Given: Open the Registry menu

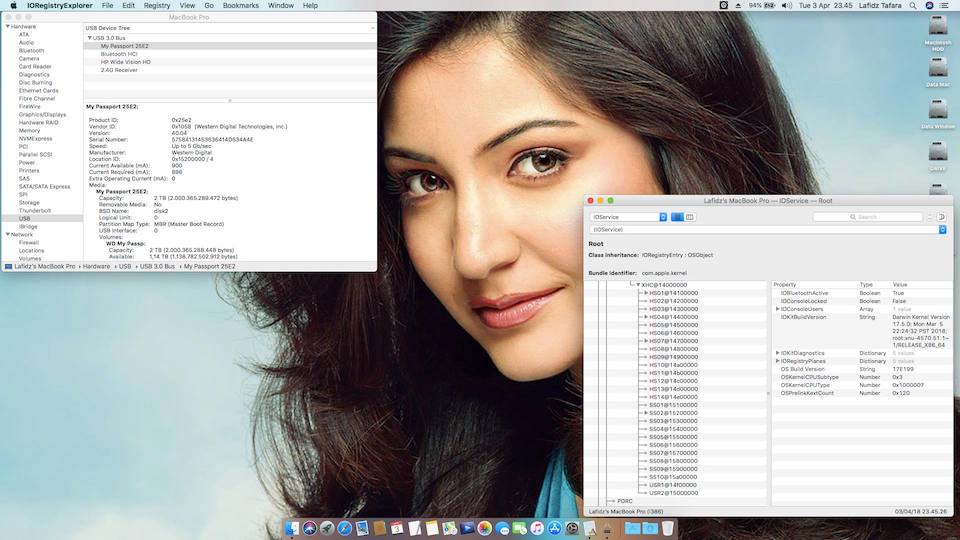Looking at the screenshot, I should pos(157,5).
